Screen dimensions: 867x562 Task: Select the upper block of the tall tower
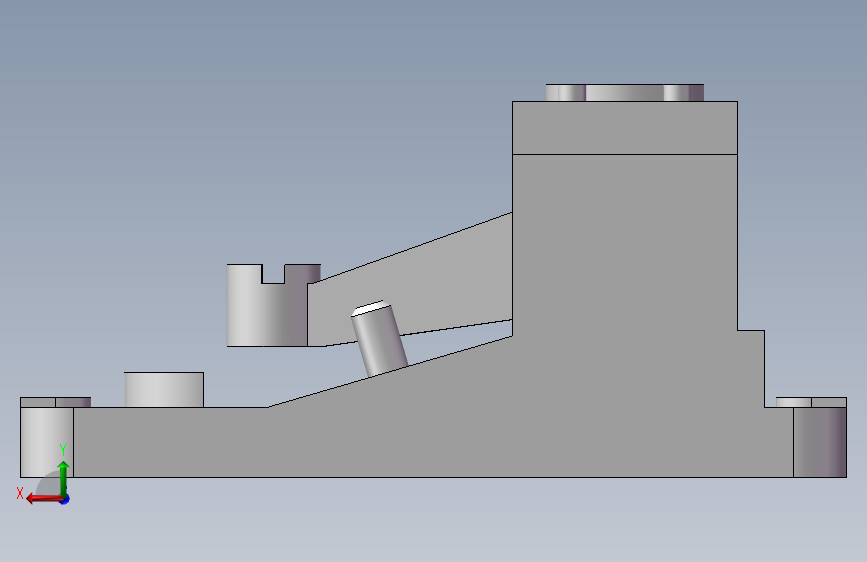pos(625,128)
